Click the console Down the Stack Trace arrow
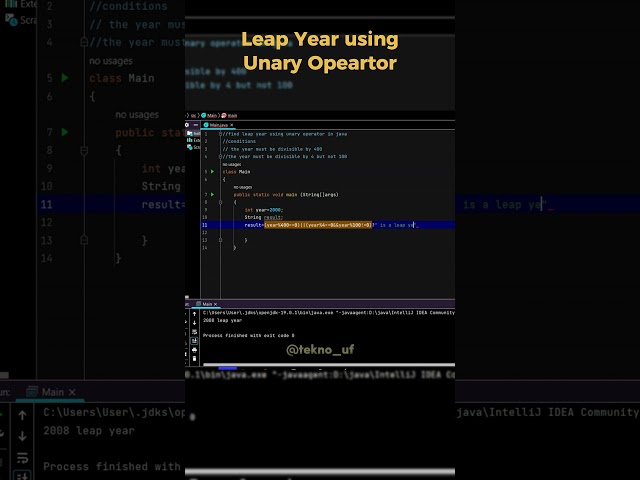 (194, 323)
